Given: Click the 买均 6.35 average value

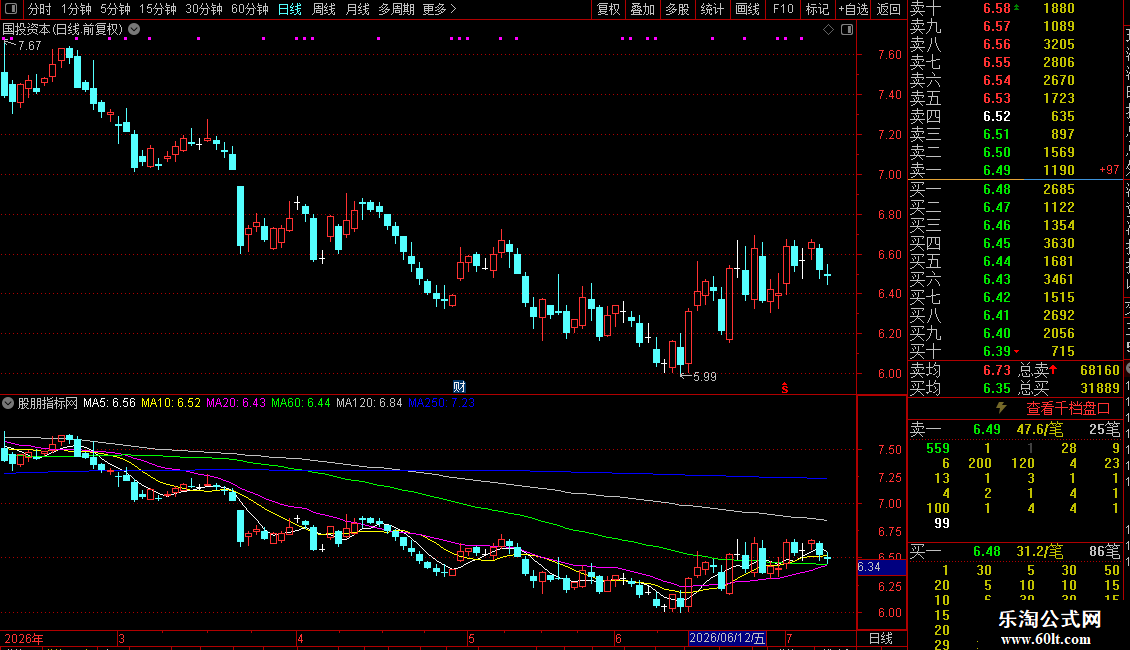Looking at the screenshot, I should pos(997,388).
